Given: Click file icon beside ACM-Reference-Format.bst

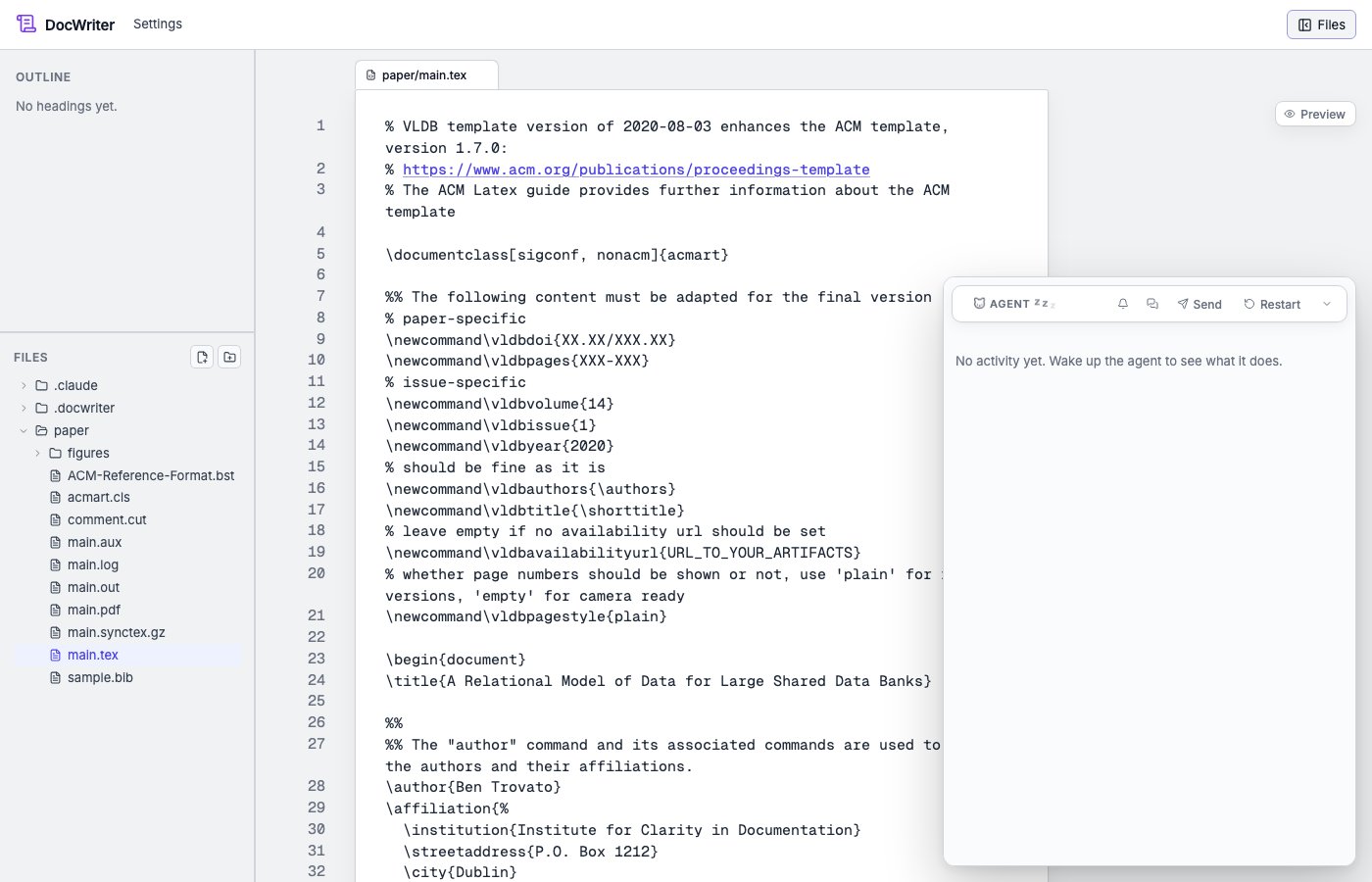Looking at the screenshot, I should click(x=56, y=475).
